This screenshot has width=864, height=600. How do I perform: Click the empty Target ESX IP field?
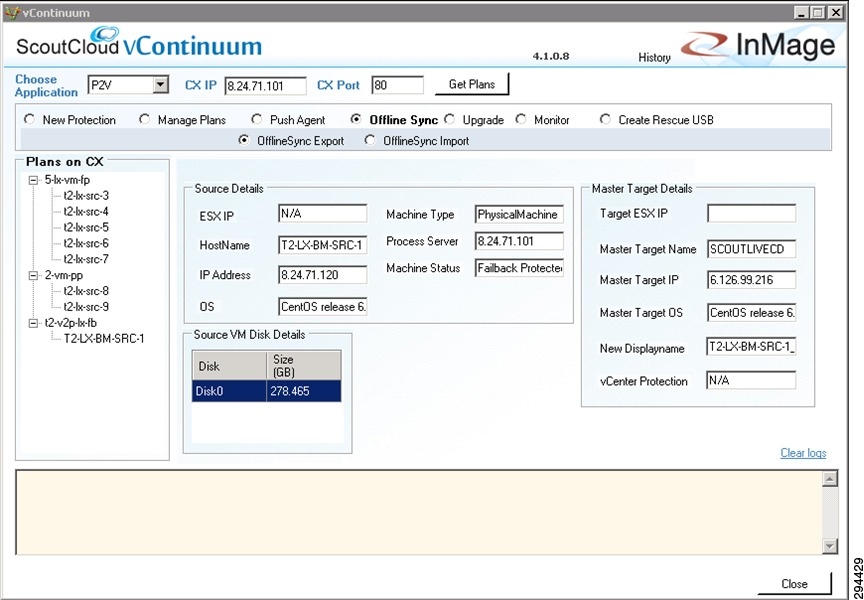(x=752, y=213)
